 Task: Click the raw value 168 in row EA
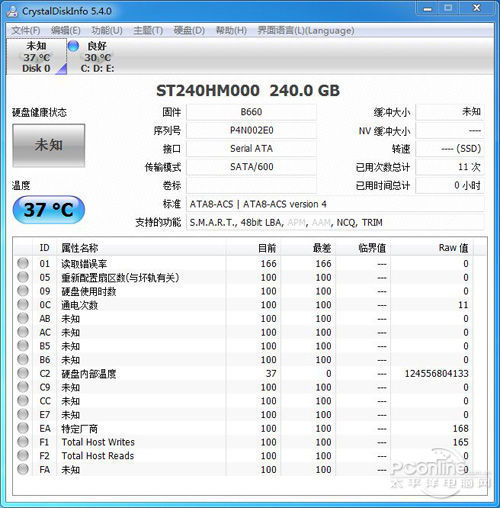tap(461, 428)
